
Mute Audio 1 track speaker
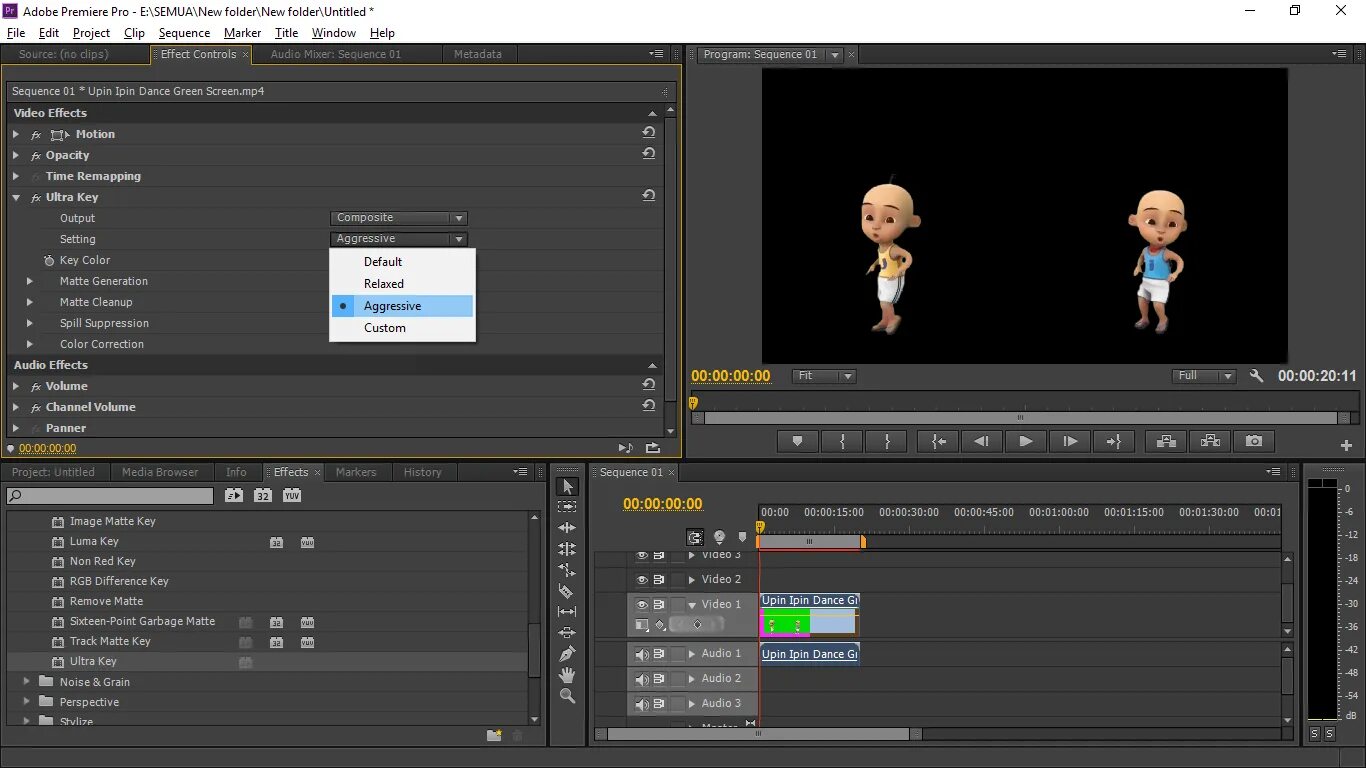(x=642, y=654)
